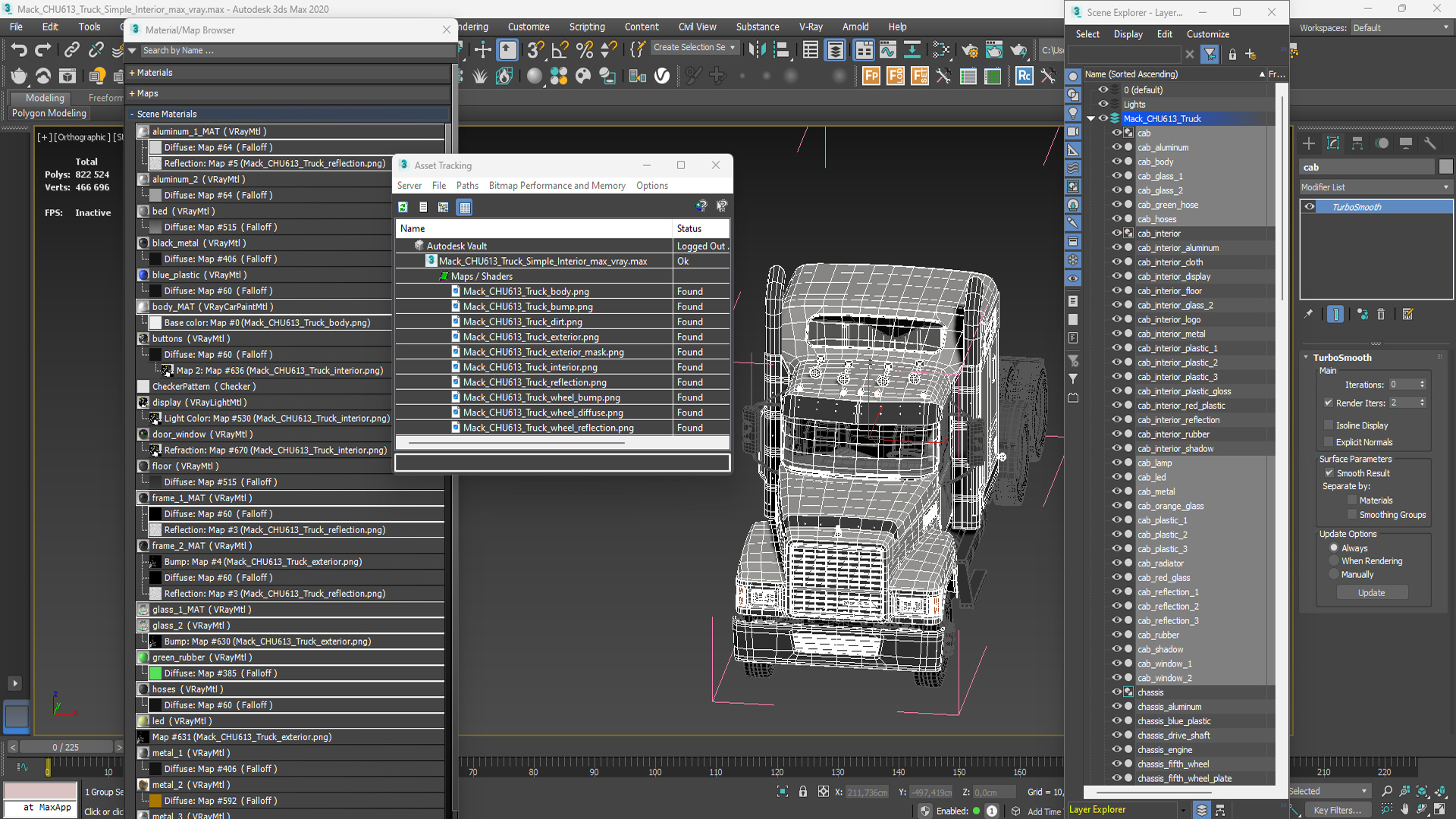Collapse the Mack_CHU613_Truck layer tree
The image size is (1456, 819).
point(1091,118)
